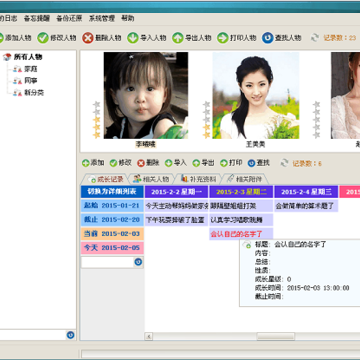Select the 同事 category in the tree
This screenshot has height=360, width=360.
(25, 81)
